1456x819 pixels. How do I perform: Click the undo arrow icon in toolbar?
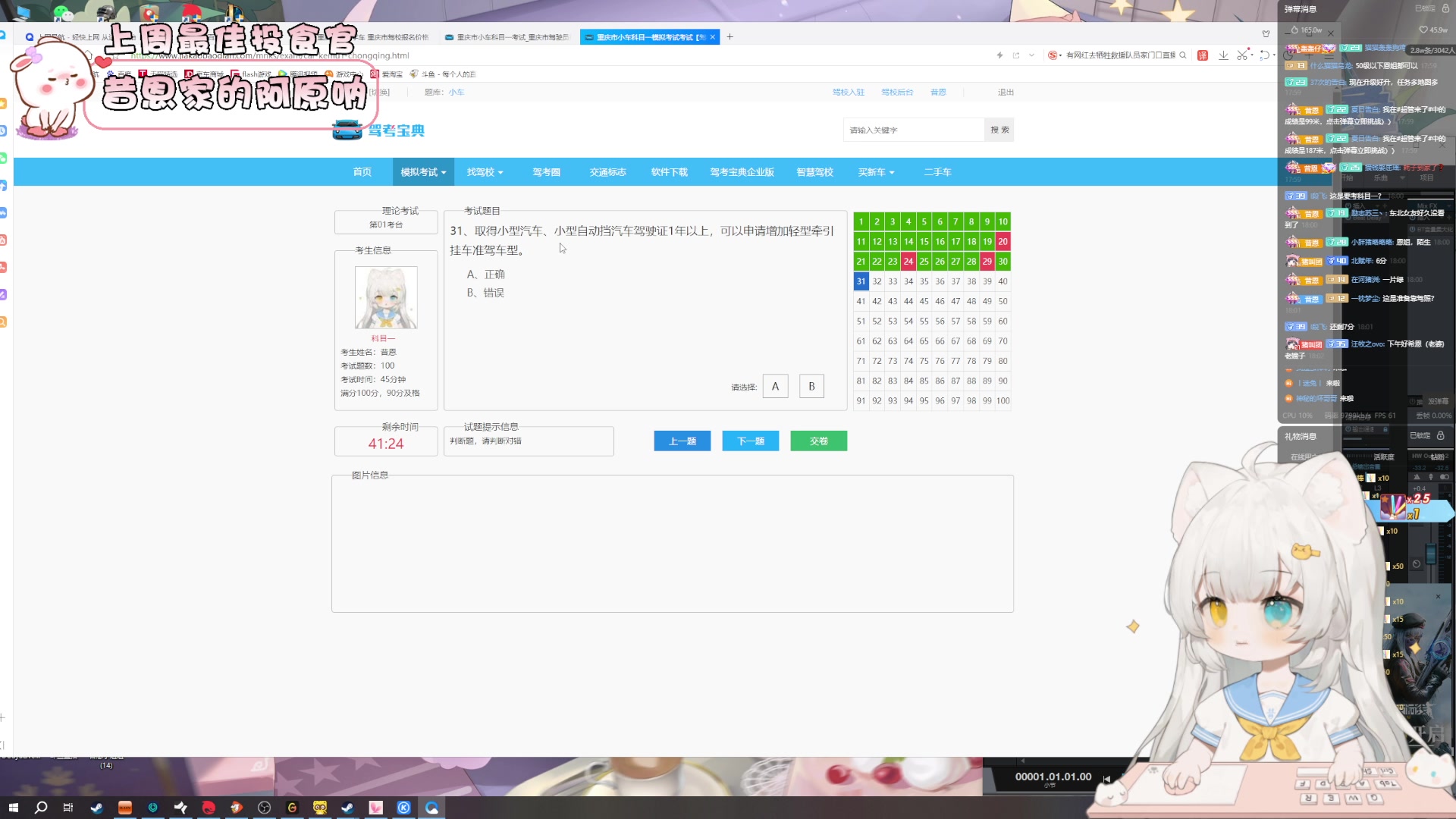(1264, 55)
